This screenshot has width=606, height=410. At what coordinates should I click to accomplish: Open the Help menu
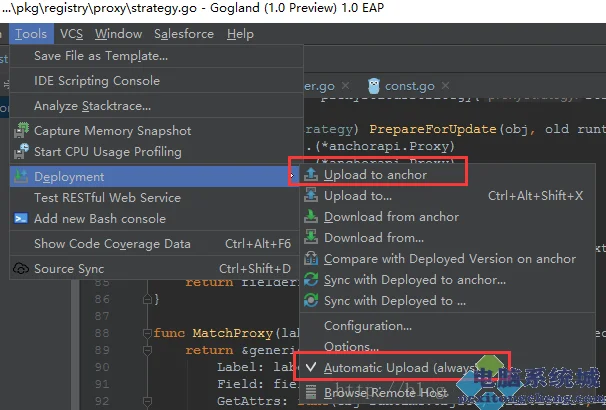click(x=240, y=34)
